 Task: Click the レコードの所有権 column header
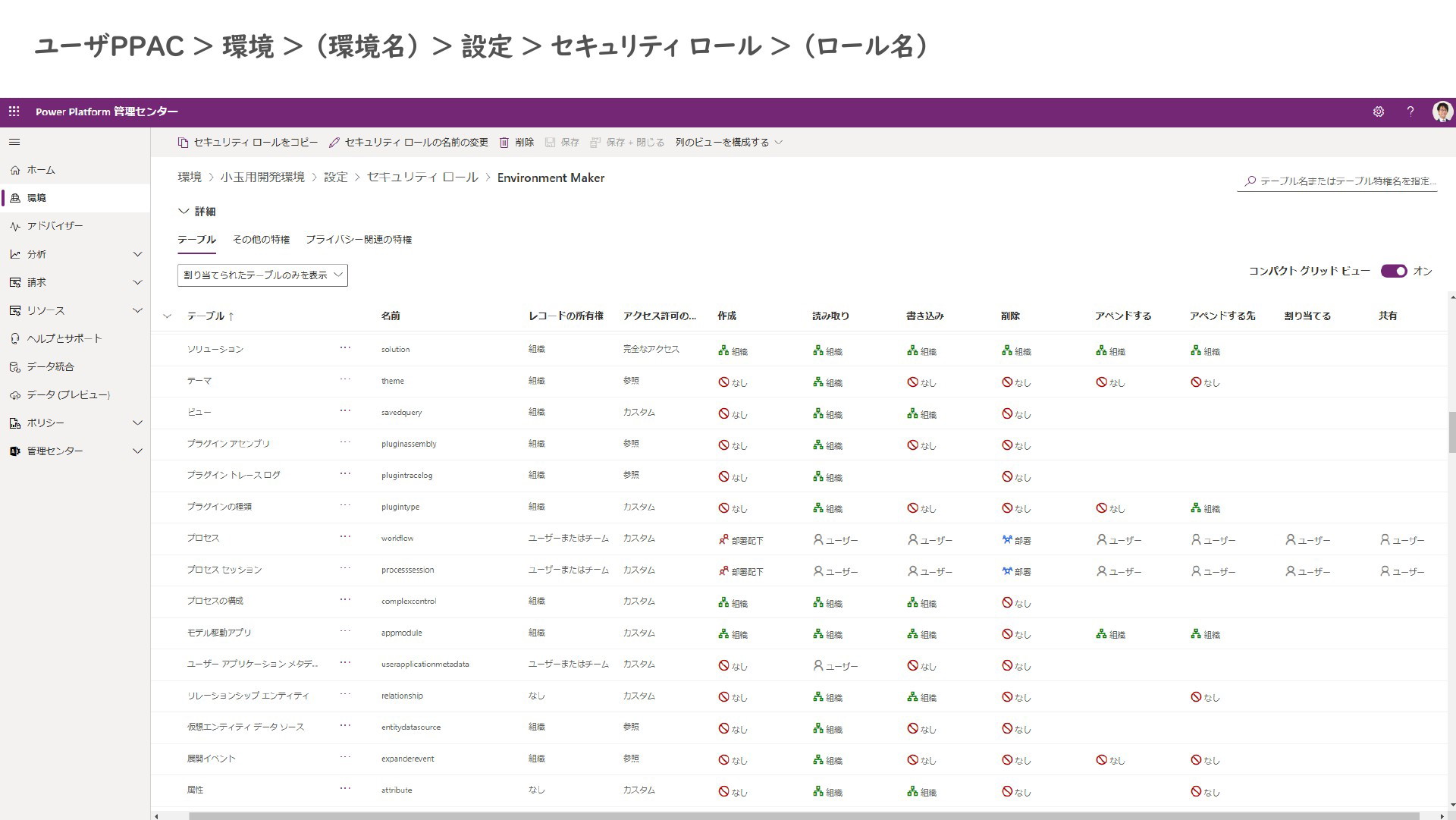point(566,316)
